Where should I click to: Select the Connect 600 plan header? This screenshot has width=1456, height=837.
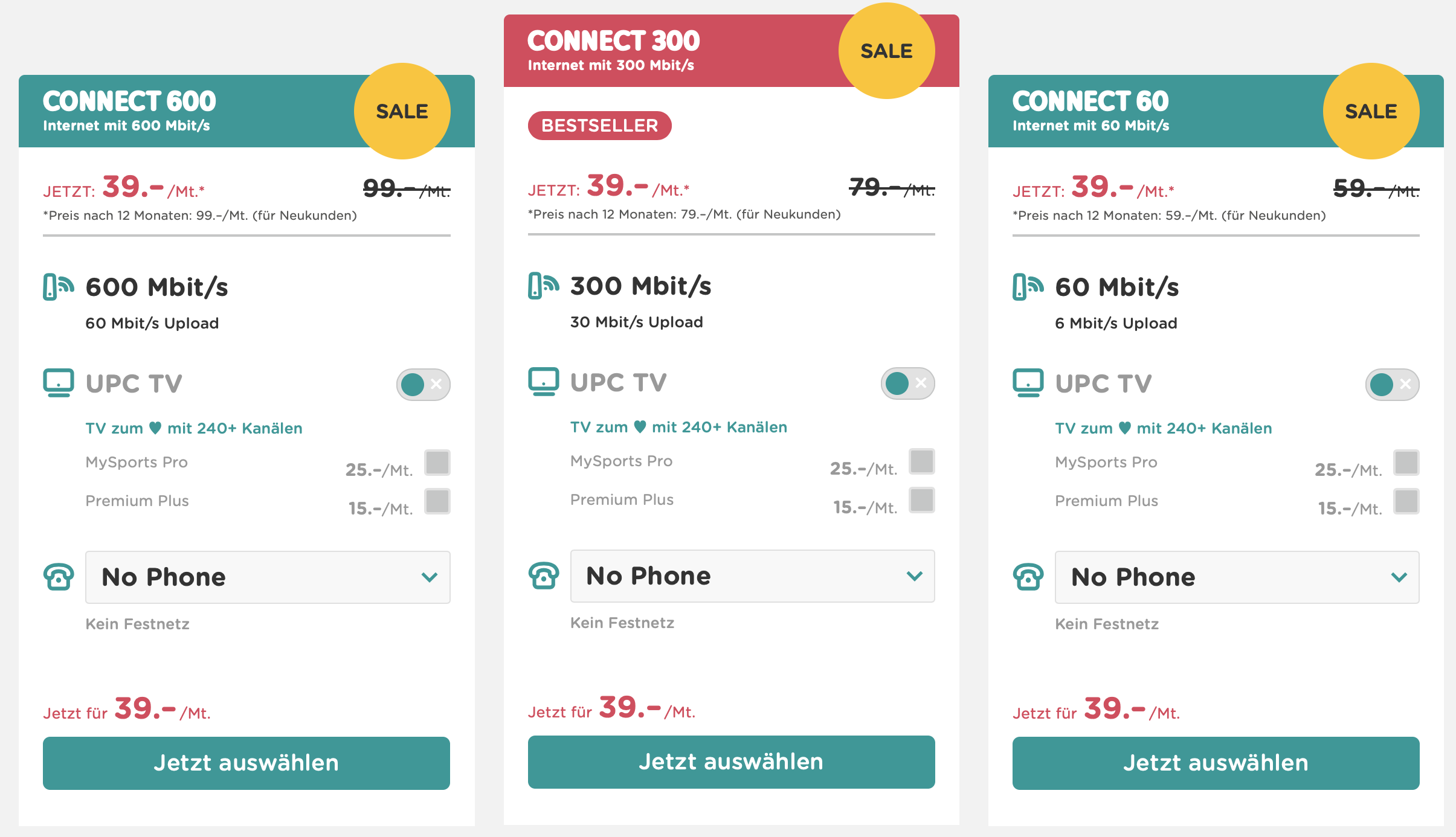181,111
